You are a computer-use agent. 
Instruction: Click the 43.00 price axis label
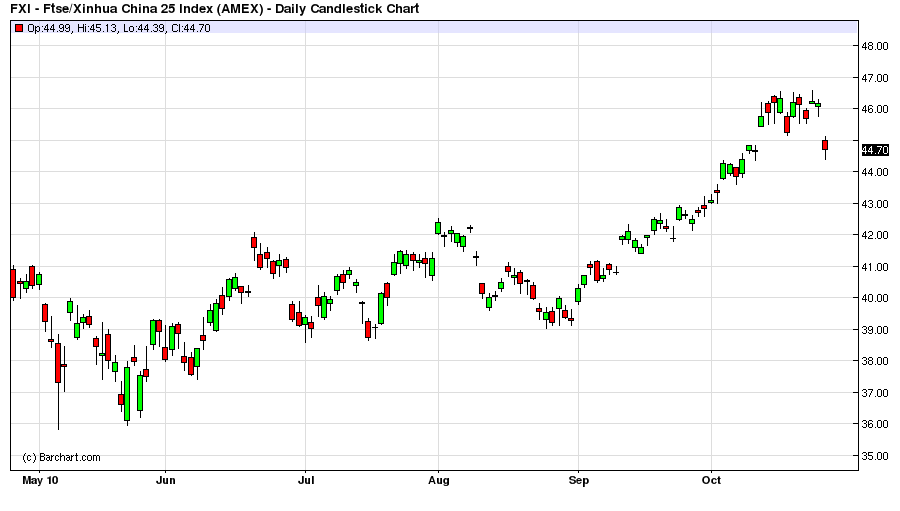click(x=875, y=204)
